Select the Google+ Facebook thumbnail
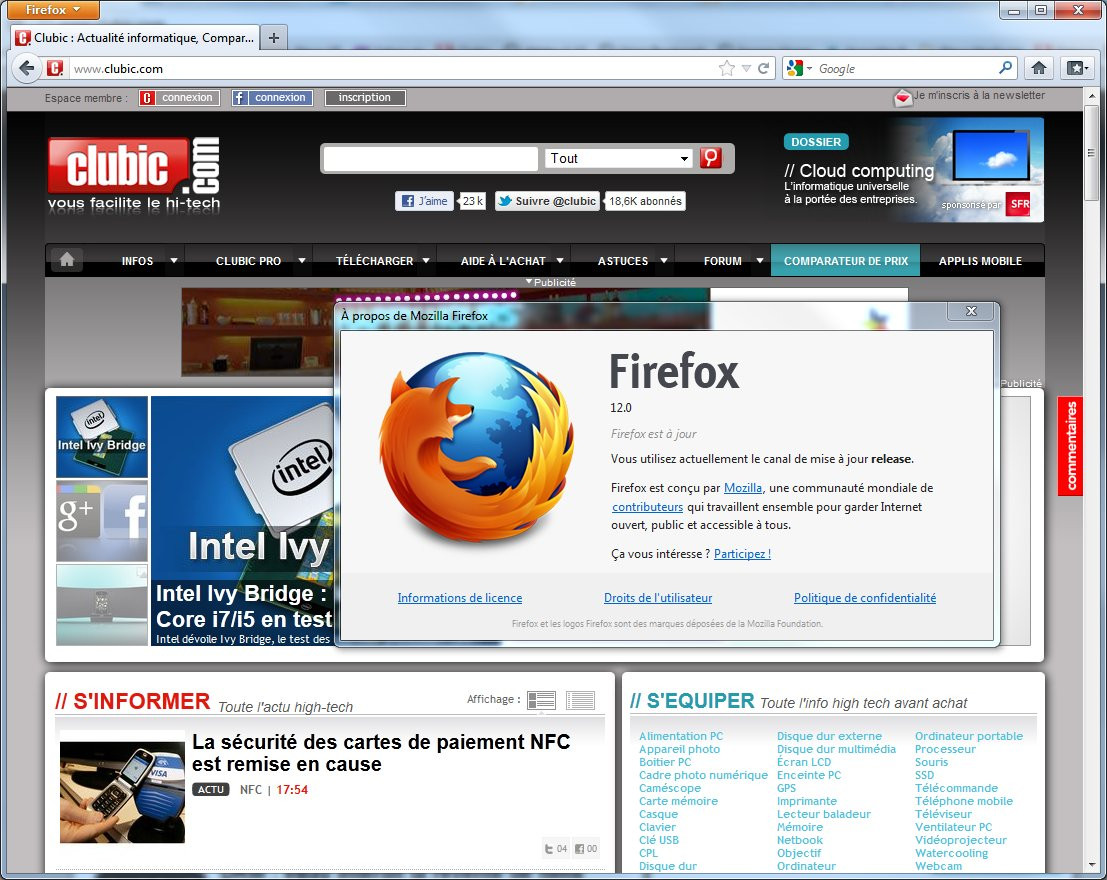The image size is (1107, 880). 102,521
